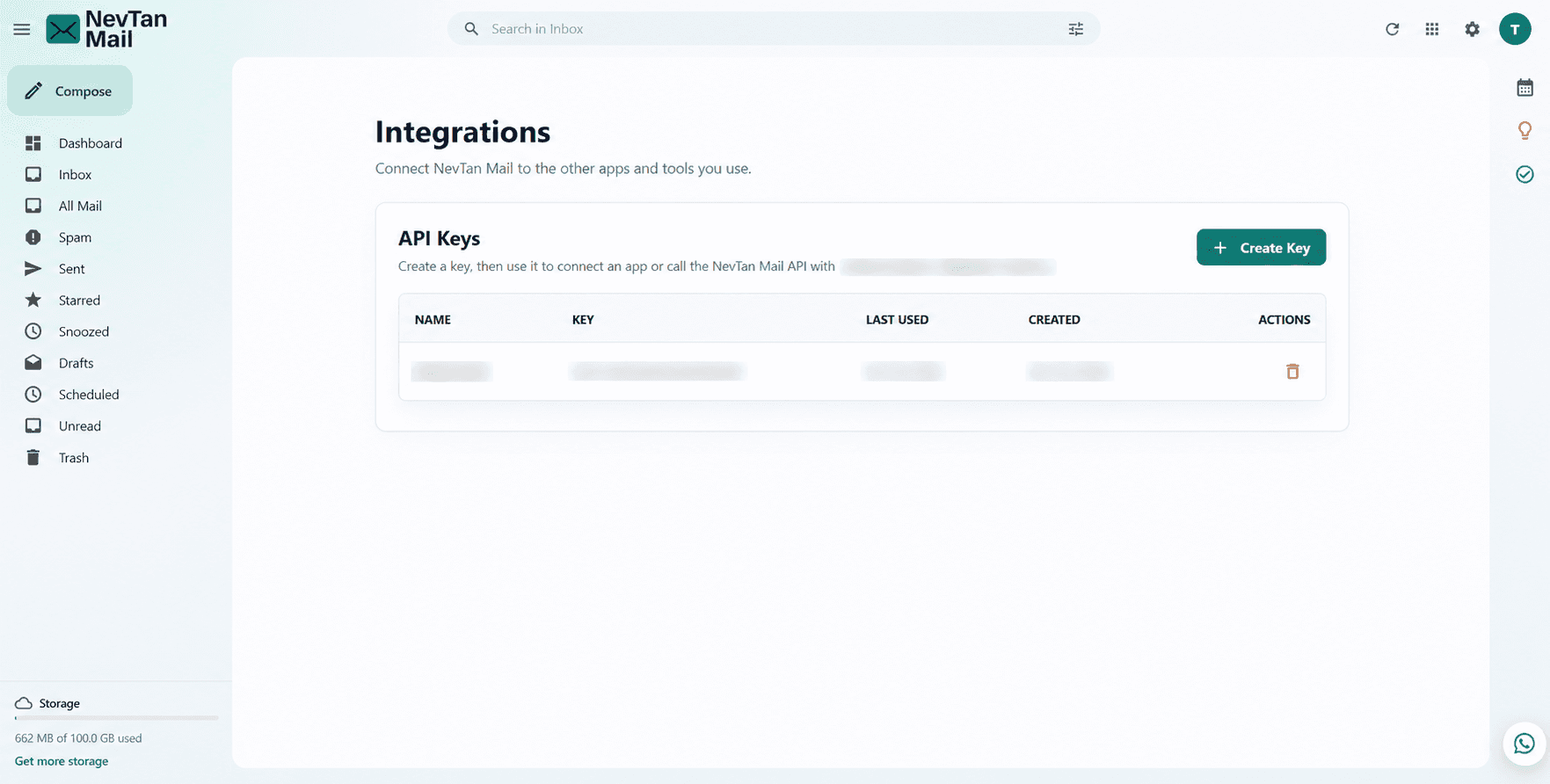Compose a new email

click(x=70, y=91)
